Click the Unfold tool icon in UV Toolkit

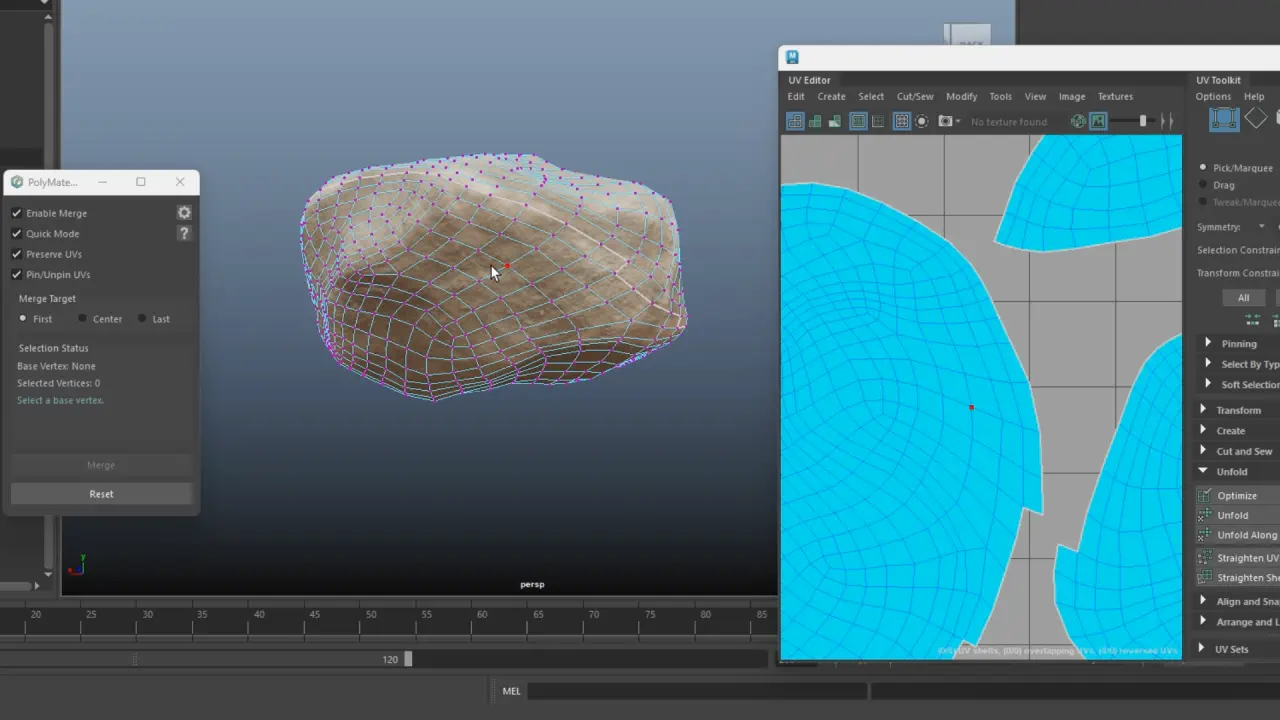click(x=1205, y=515)
